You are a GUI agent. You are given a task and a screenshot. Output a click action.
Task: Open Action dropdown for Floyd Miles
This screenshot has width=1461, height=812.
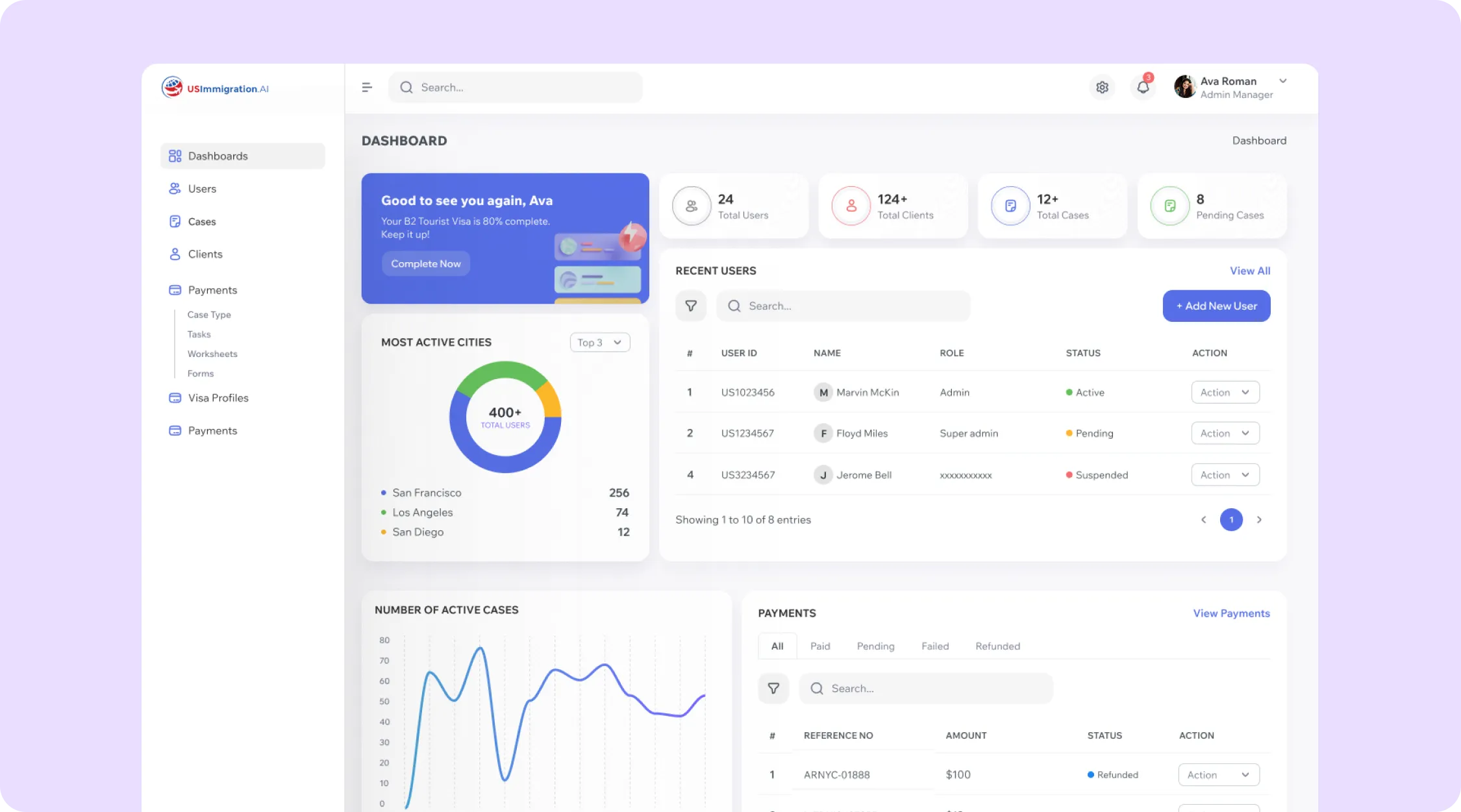click(x=1225, y=433)
